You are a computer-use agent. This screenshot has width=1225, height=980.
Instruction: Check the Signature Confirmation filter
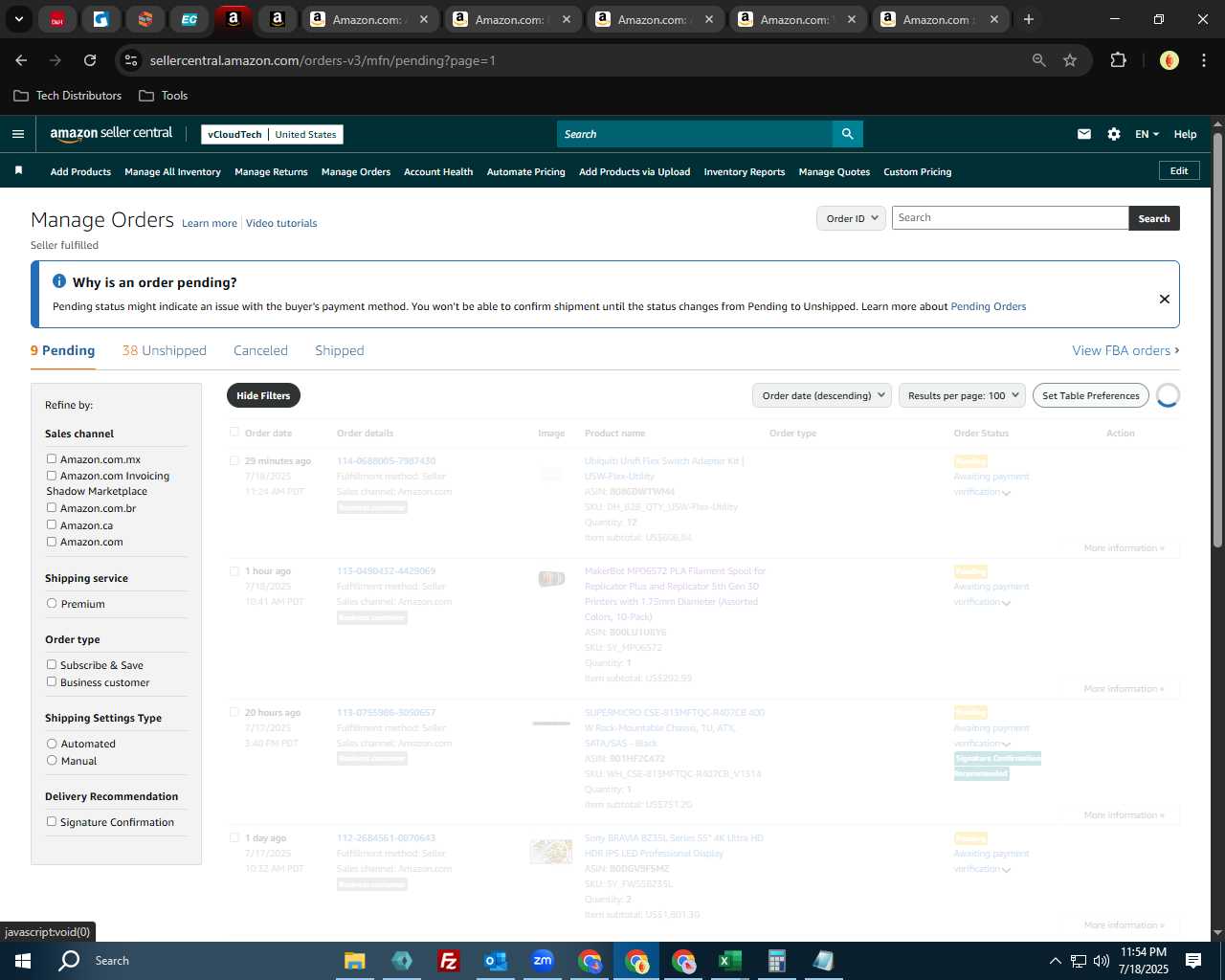(52, 822)
